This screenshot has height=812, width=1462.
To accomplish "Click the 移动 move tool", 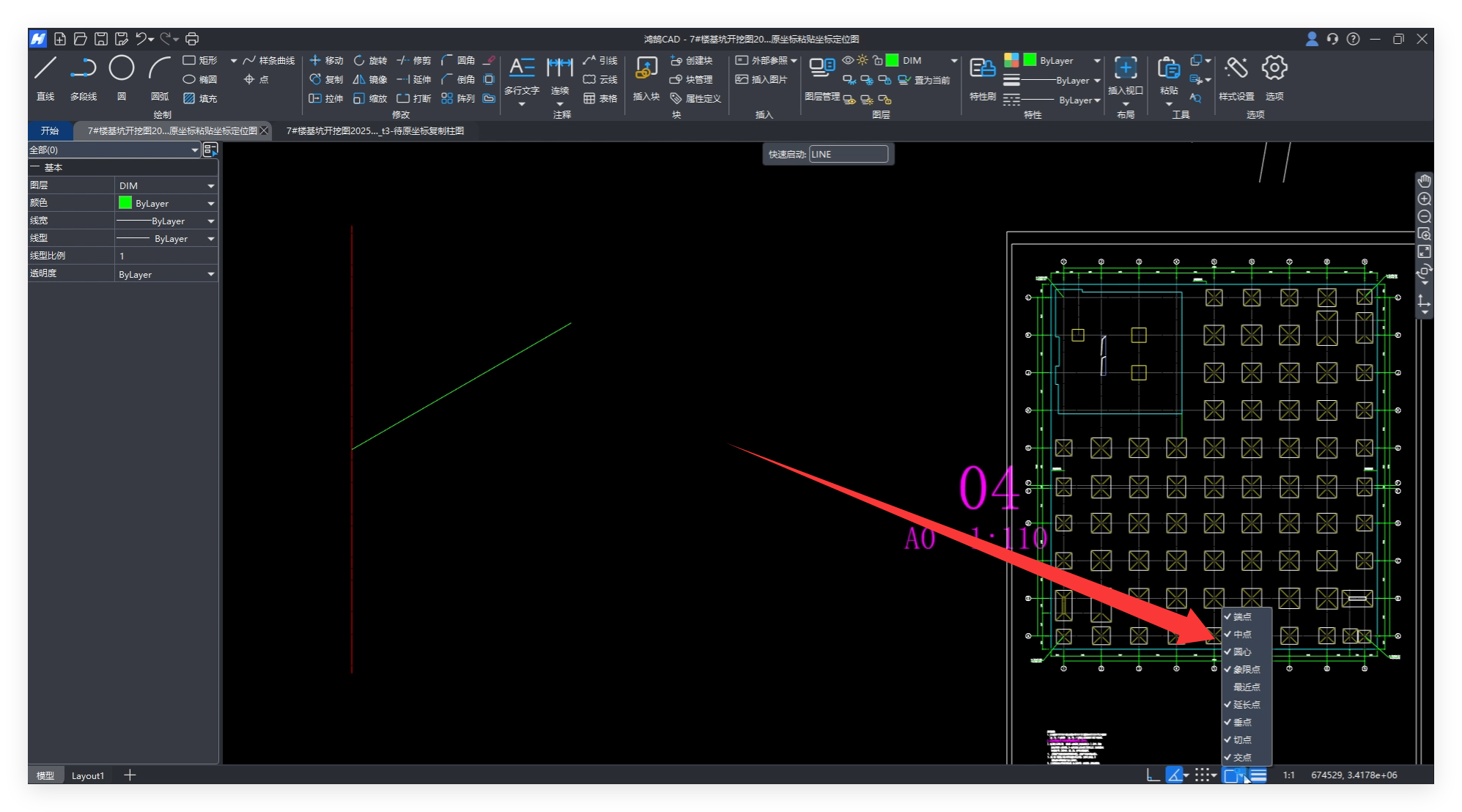I will pyautogui.click(x=326, y=60).
